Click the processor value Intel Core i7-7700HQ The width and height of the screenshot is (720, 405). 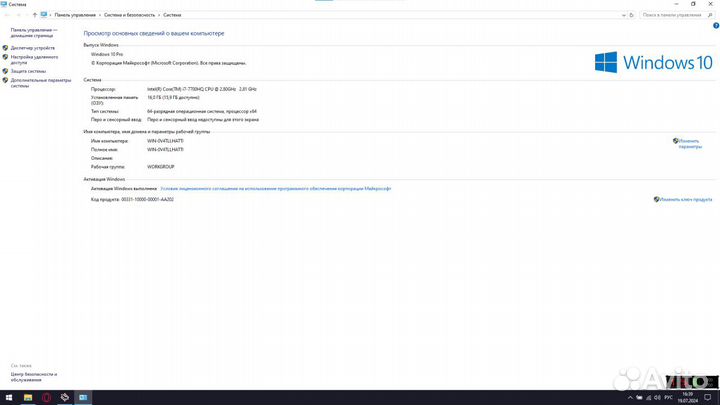pyautogui.click(x=202, y=89)
